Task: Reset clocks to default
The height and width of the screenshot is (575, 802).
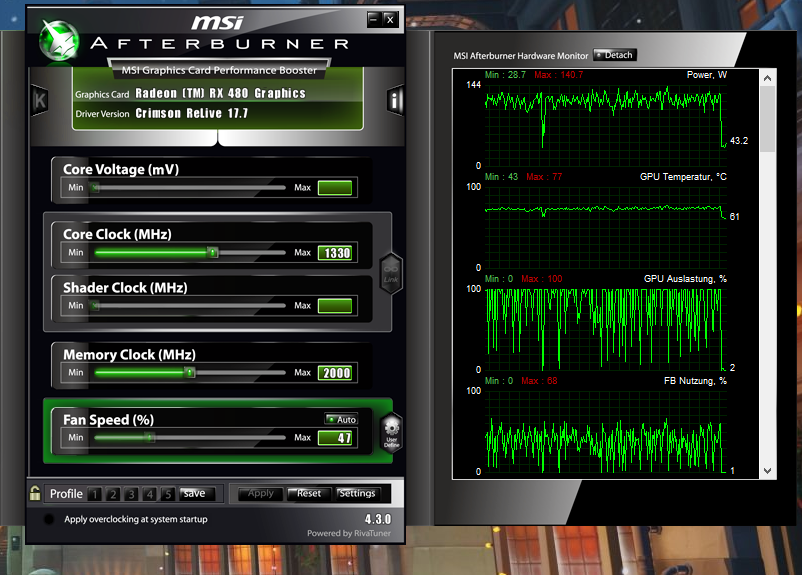Action: 308,494
